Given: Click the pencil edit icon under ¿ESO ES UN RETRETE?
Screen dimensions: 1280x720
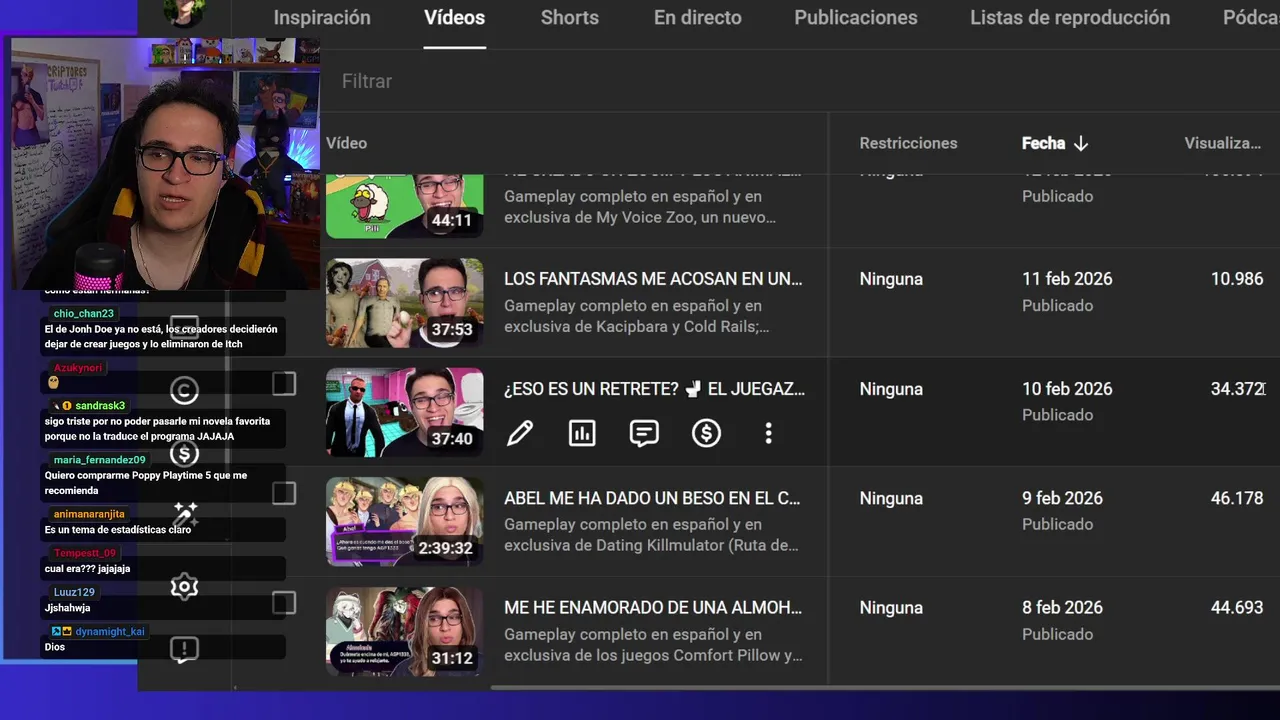Looking at the screenshot, I should (x=520, y=433).
